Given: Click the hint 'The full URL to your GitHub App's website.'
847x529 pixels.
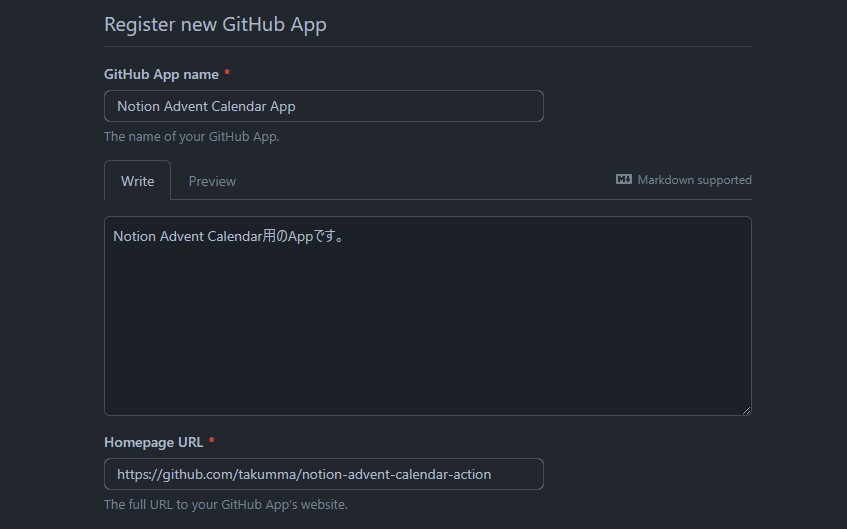Looking at the screenshot, I should coord(226,504).
